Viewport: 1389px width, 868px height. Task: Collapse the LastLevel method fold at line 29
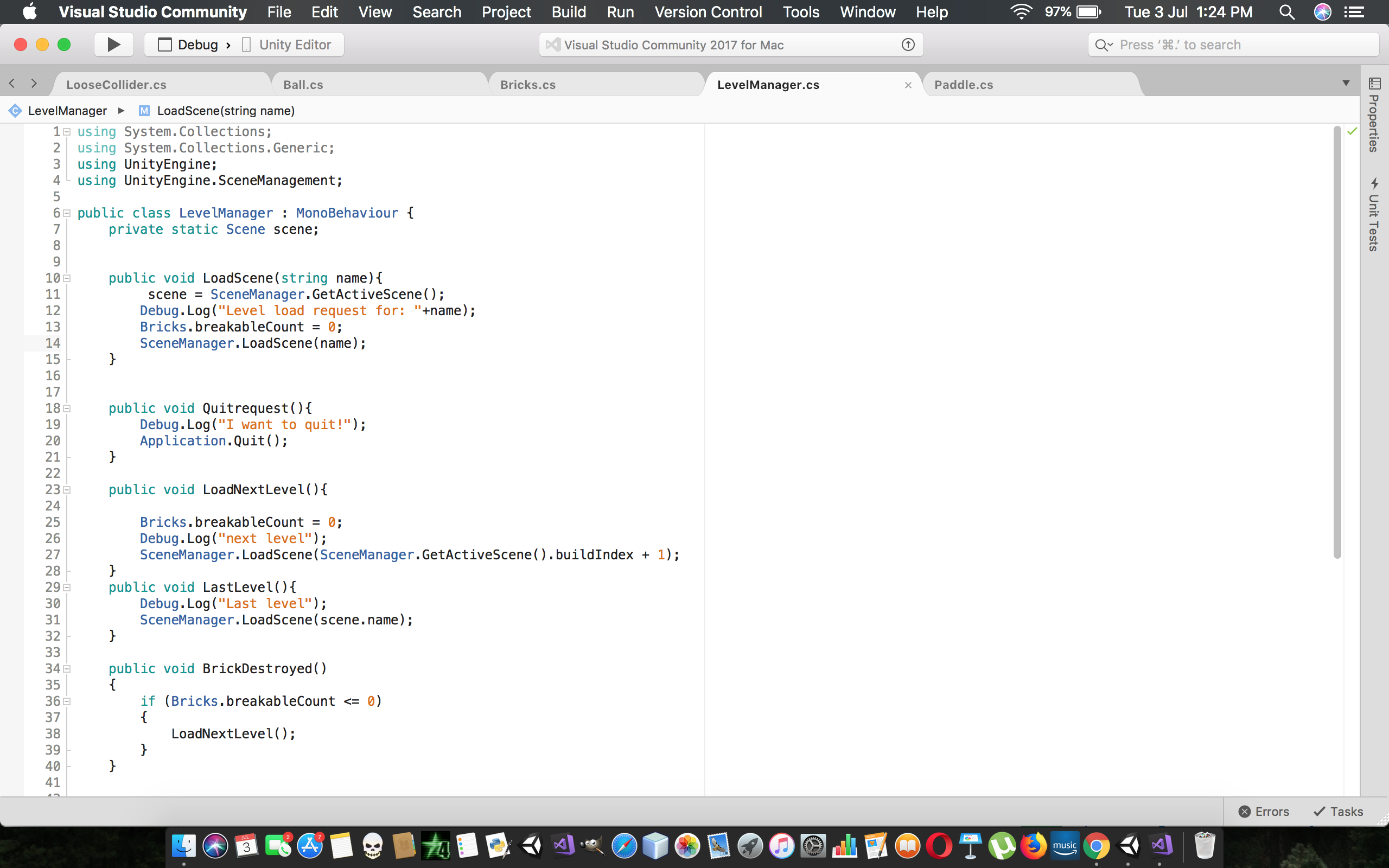pos(67,588)
